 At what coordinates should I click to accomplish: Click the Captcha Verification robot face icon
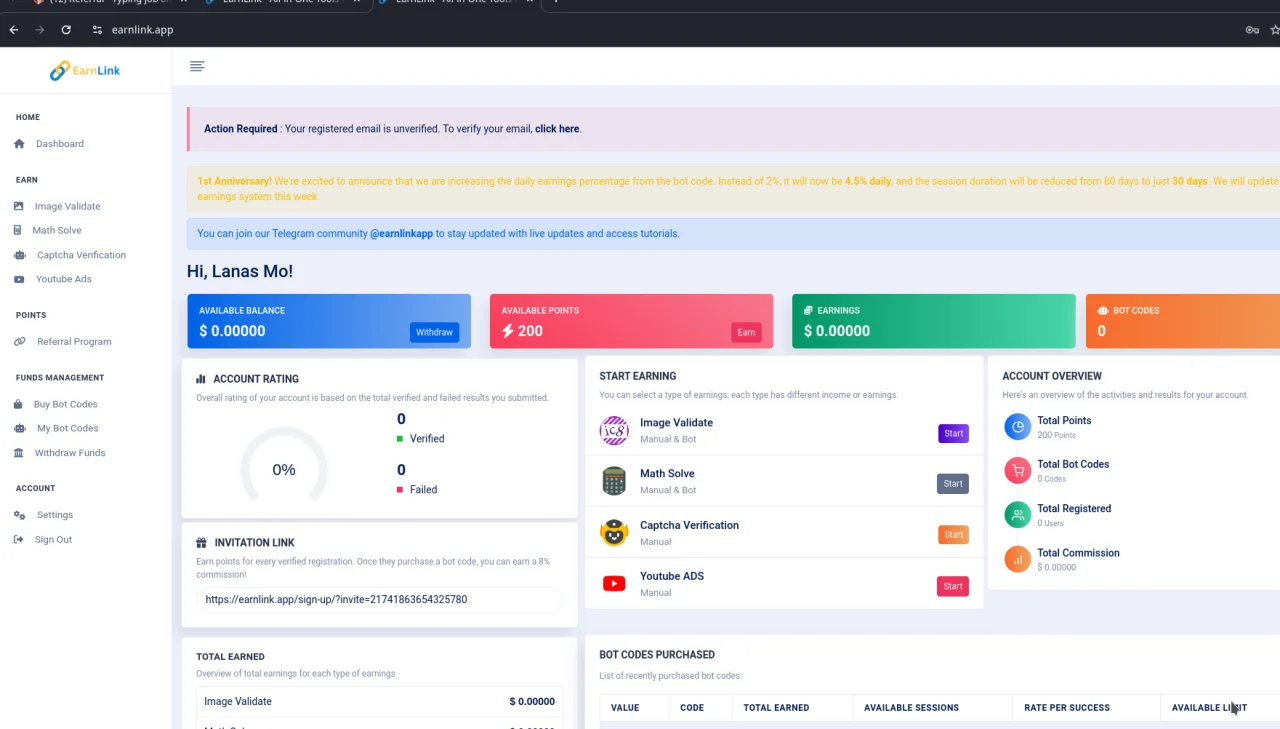click(614, 533)
